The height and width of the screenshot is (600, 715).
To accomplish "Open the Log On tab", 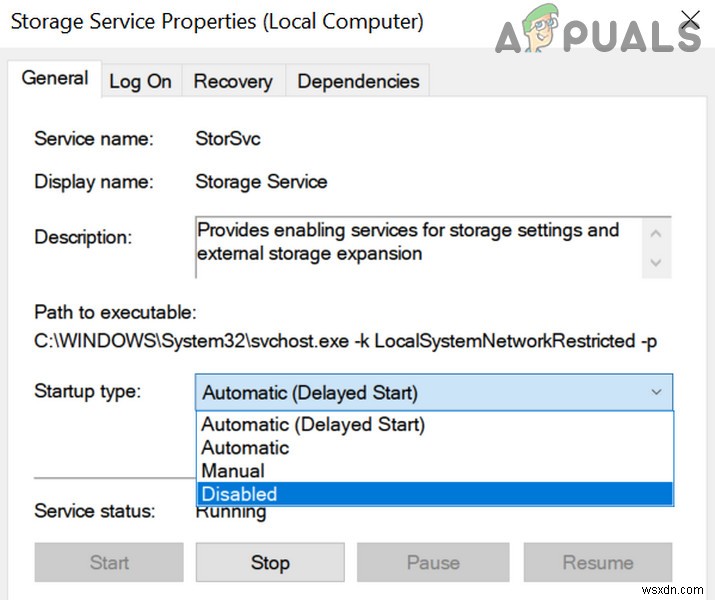I will click(x=140, y=81).
